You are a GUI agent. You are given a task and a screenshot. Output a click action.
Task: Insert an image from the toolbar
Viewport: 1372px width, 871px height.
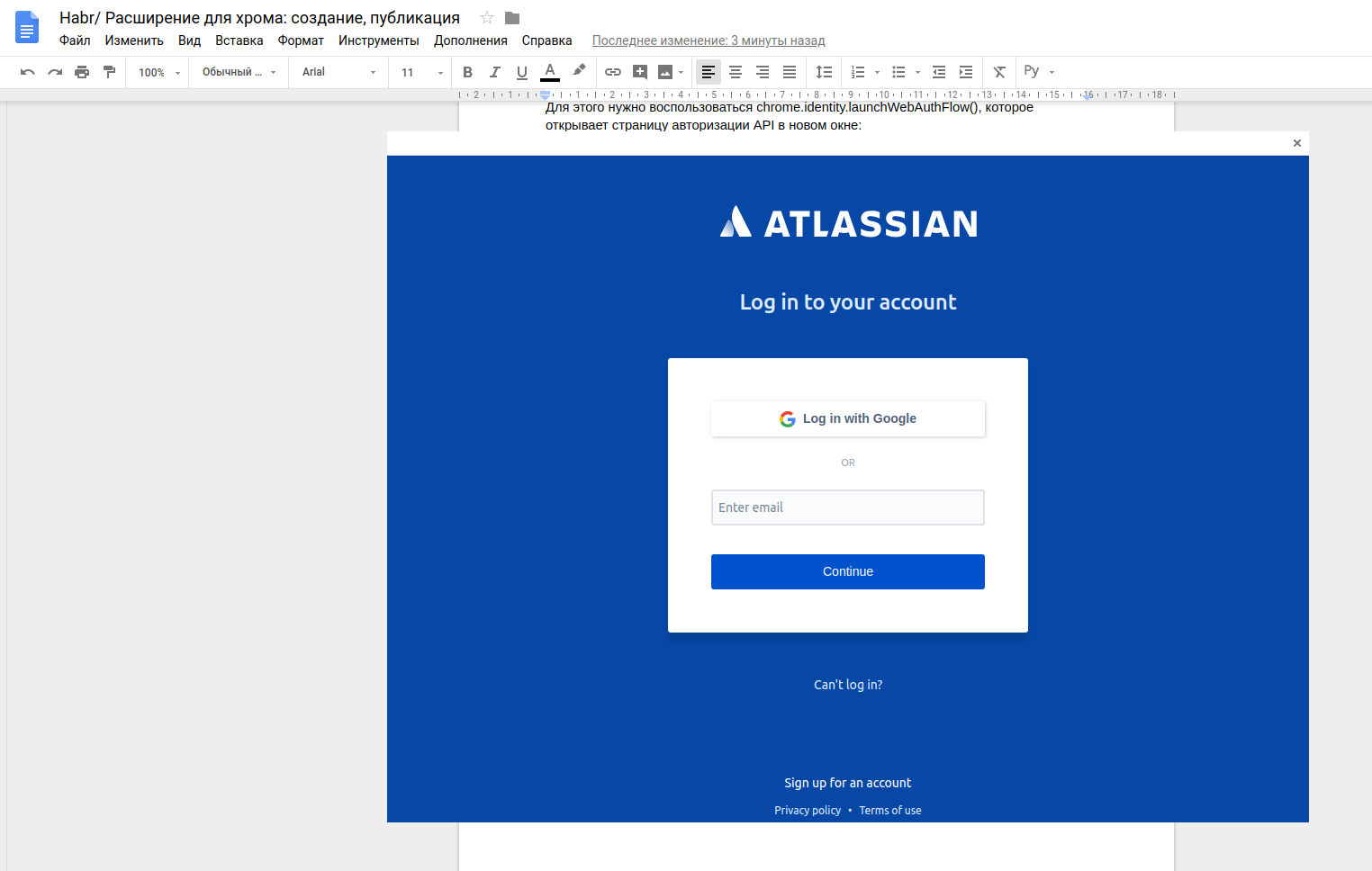[x=665, y=72]
